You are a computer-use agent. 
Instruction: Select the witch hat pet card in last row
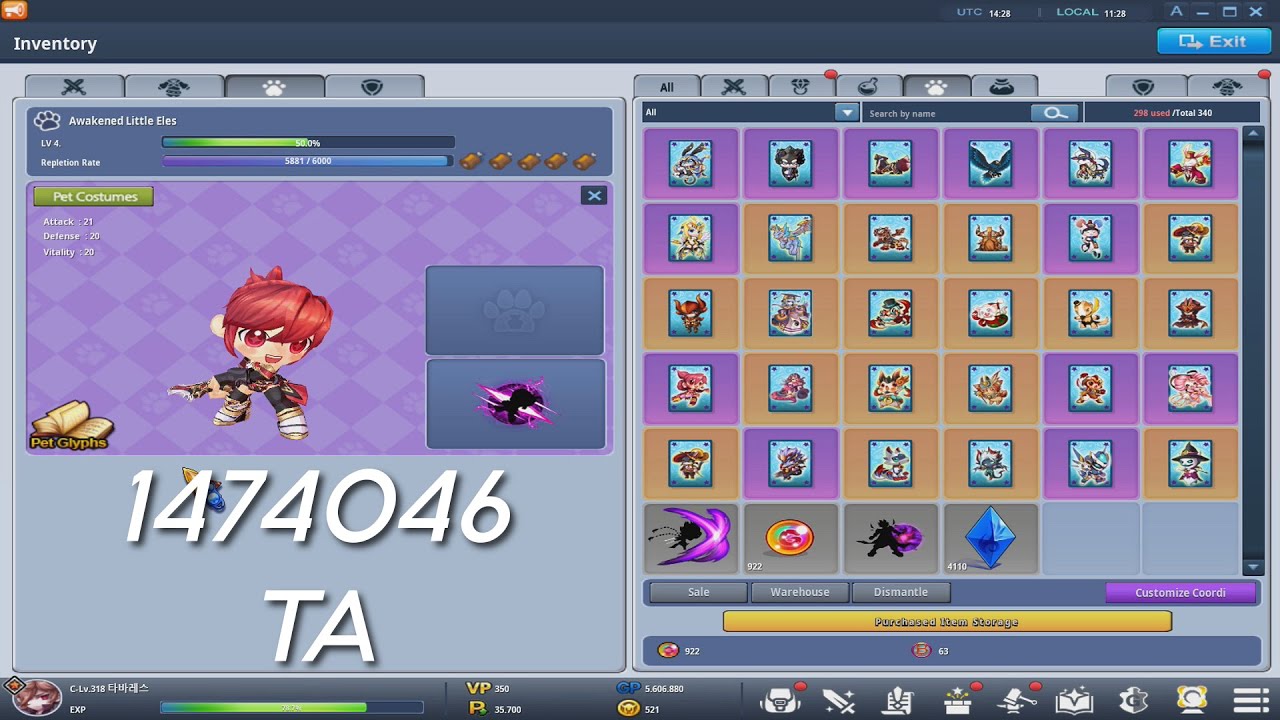coord(1191,463)
